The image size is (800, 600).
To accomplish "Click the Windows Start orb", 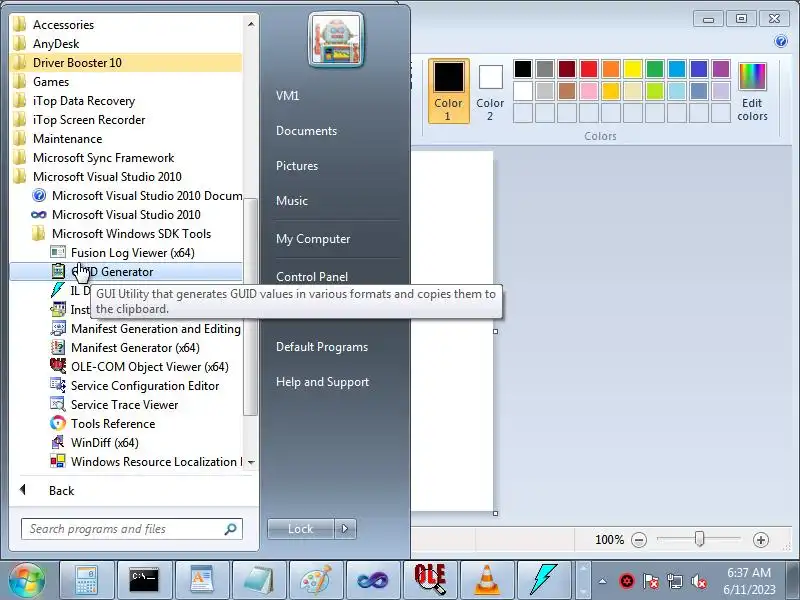I will pos(27,580).
